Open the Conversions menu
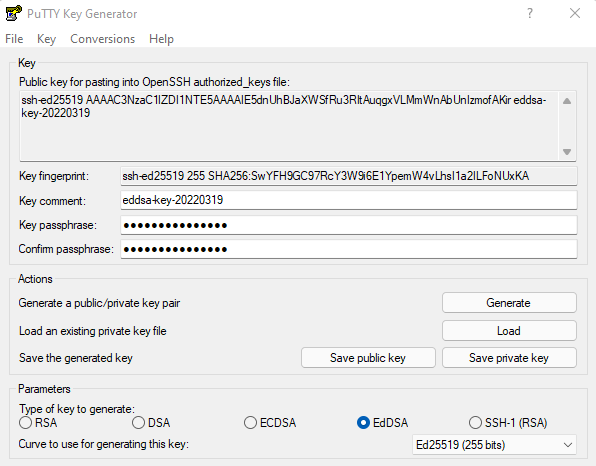Viewport: 596px width, 466px height. [x=103, y=39]
